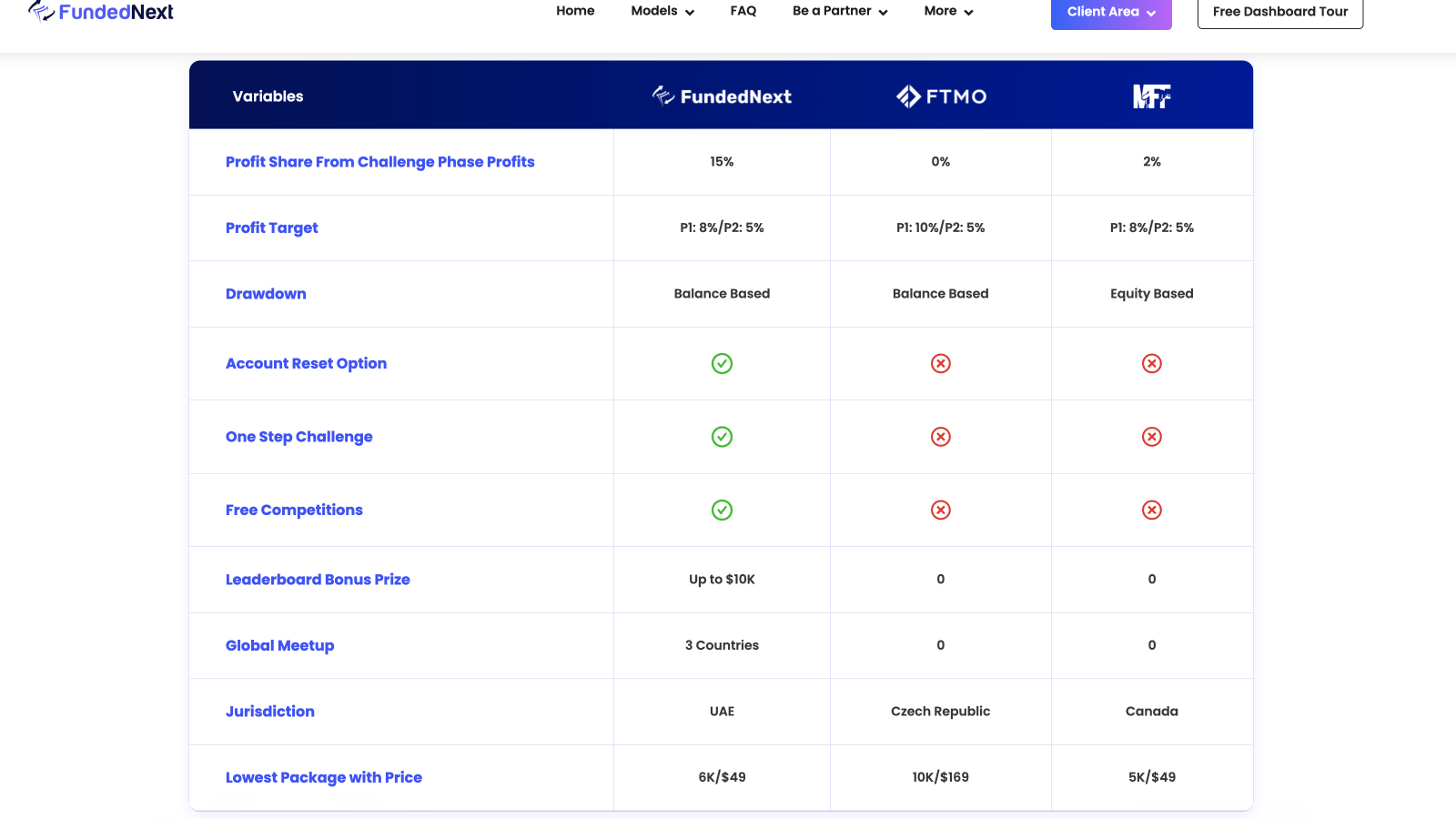This screenshot has height=819, width=1456.
Task: Click the FTMO logo in the comparison header
Action: tap(940, 96)
